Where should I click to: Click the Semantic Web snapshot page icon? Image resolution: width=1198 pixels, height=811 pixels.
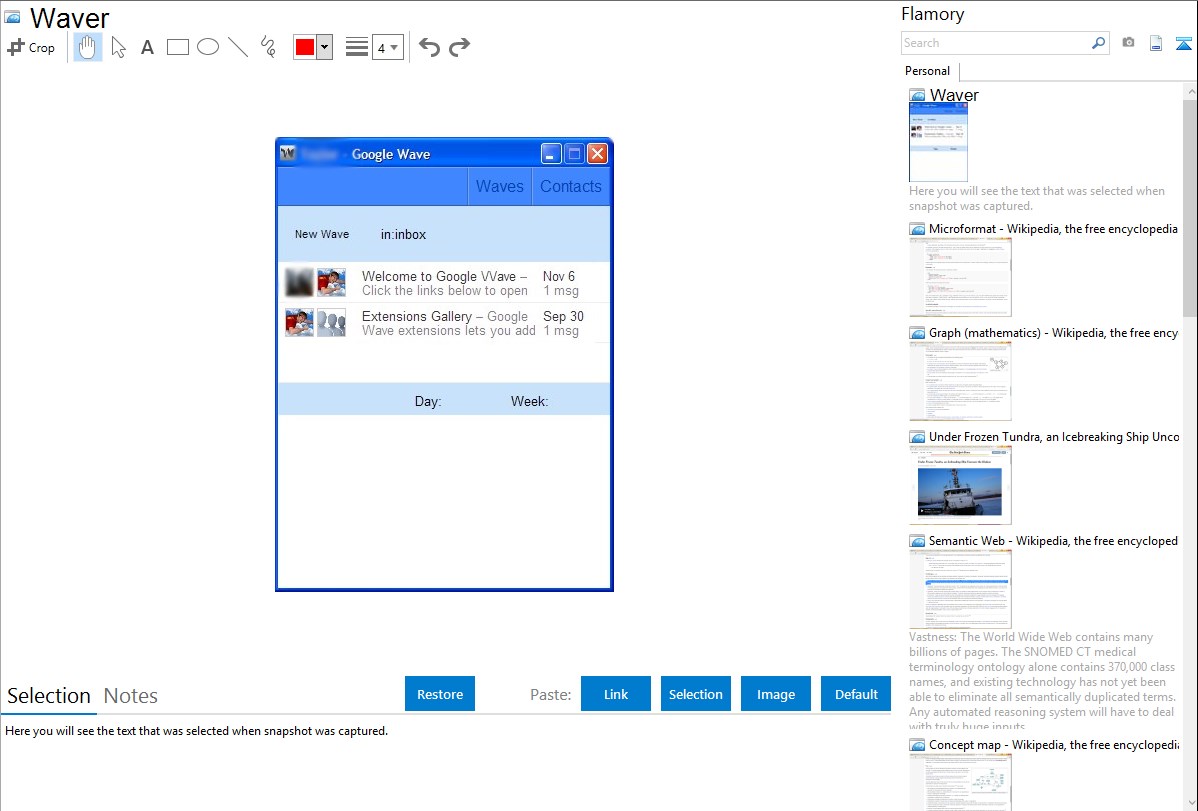(917, 541)
